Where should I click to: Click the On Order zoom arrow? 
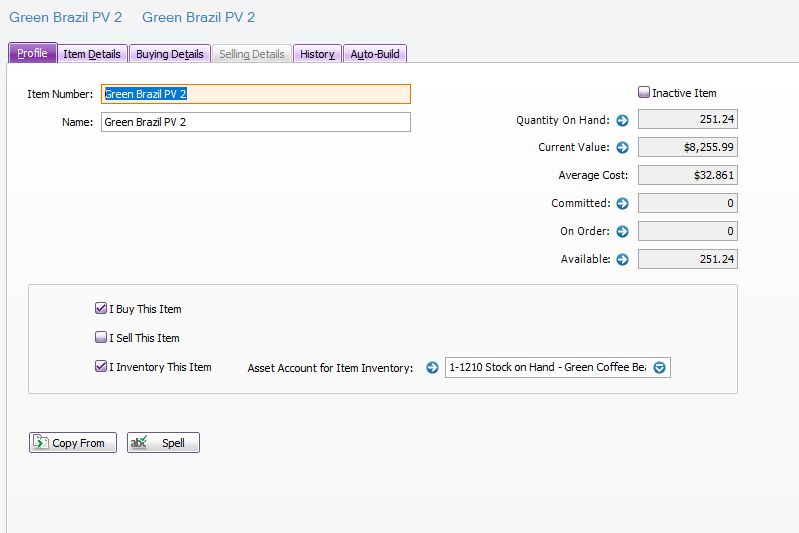pos(621,232)
